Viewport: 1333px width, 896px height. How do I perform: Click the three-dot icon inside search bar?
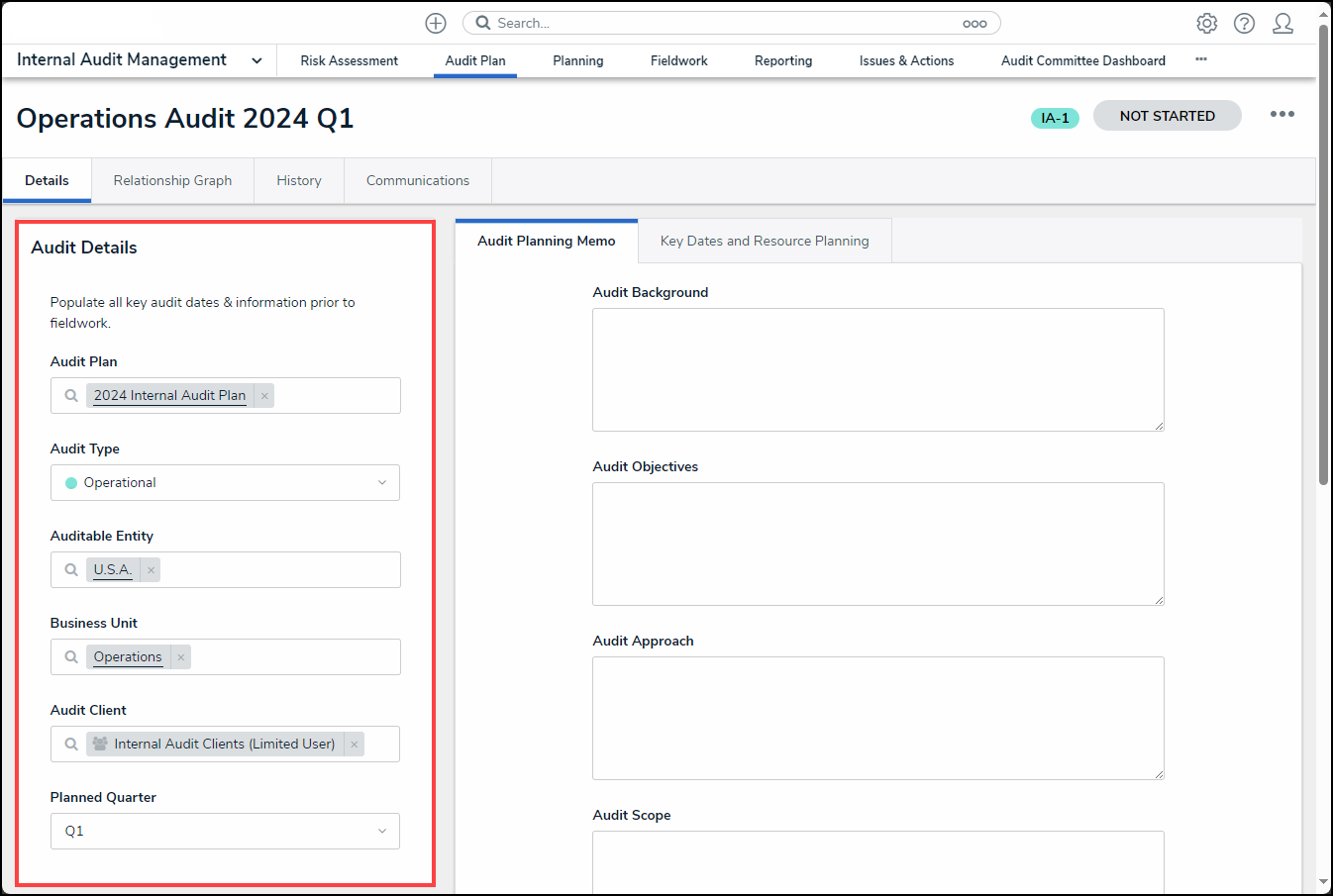[x=974, y=24]
